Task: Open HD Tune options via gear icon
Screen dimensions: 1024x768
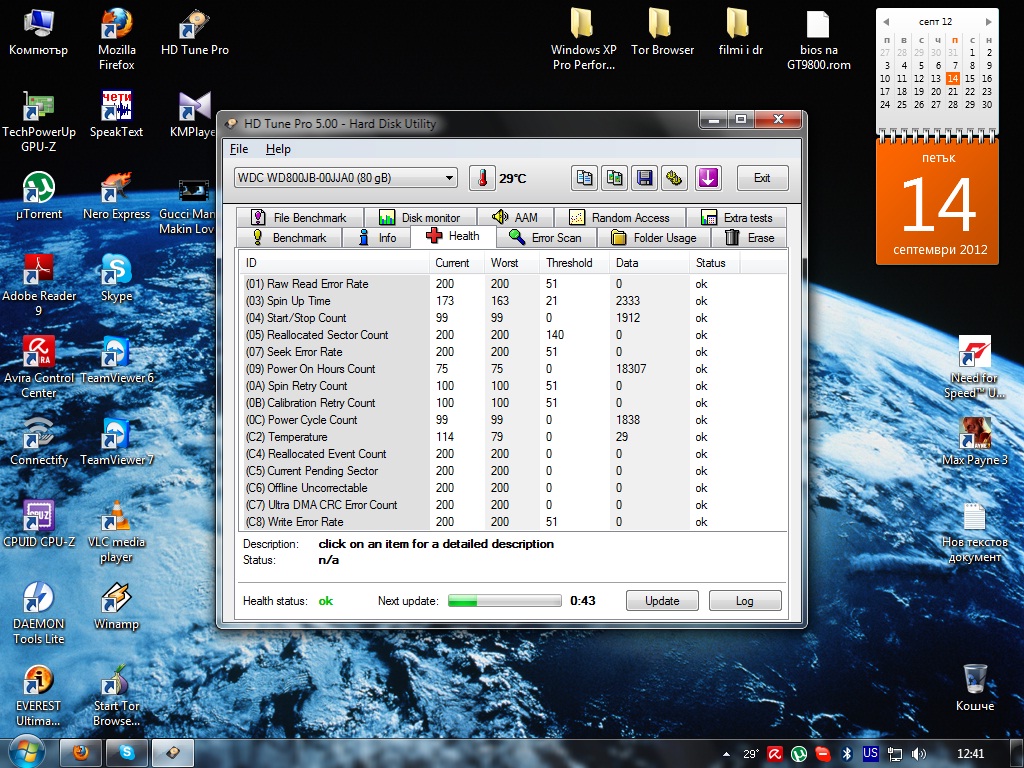Action: point(674,178)
